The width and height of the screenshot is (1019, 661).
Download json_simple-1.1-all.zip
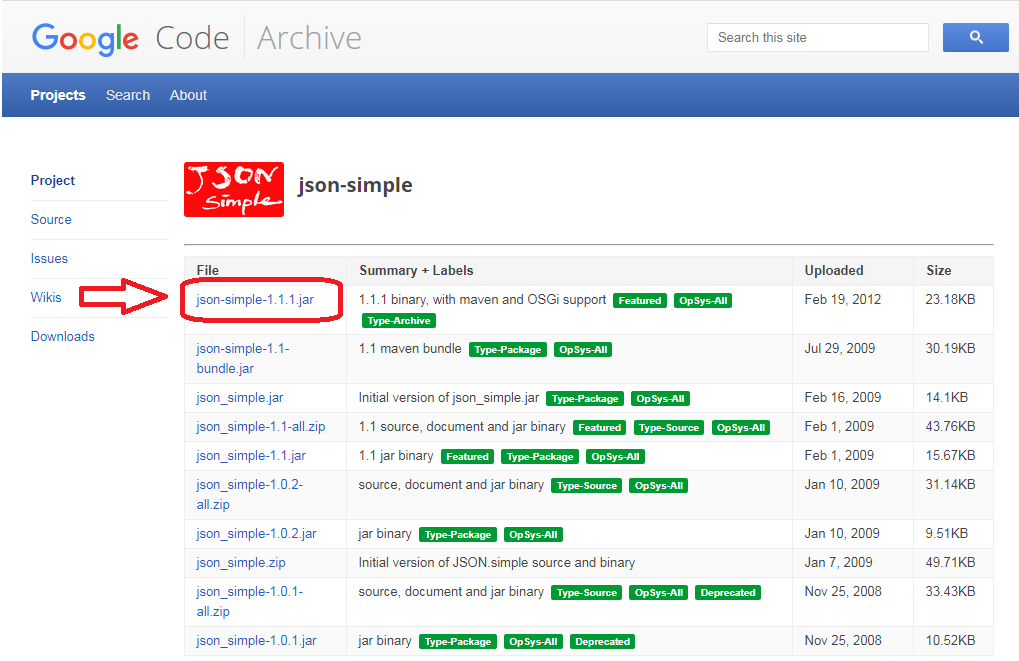click(x=261, y=426)
